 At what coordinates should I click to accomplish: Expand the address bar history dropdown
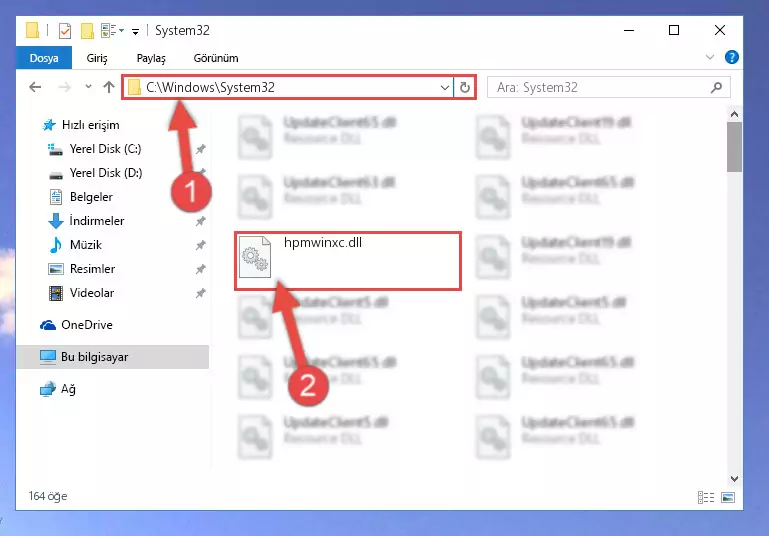tap(444, 88)
